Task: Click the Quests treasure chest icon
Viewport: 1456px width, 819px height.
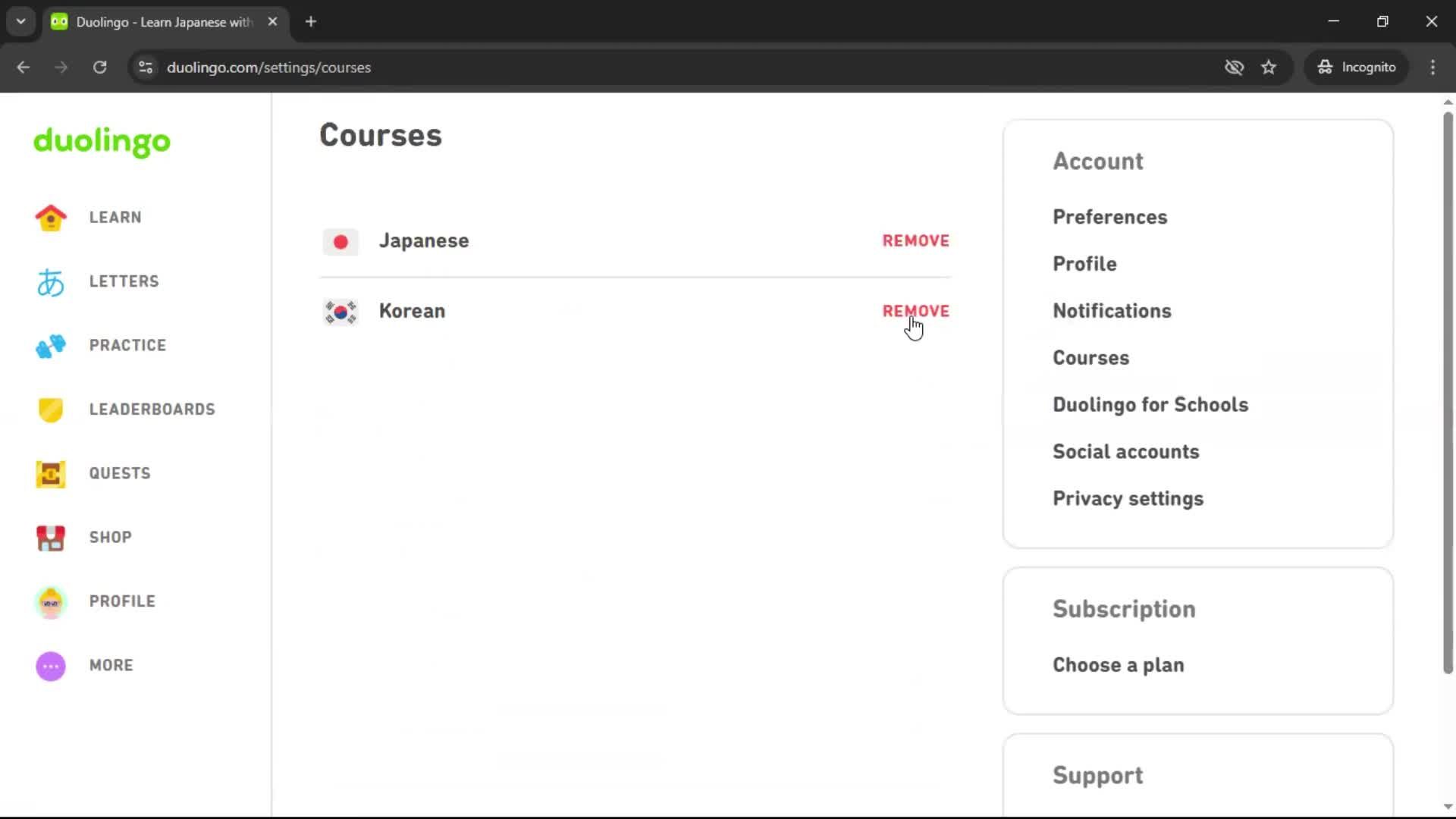Action: click(50, 473)
